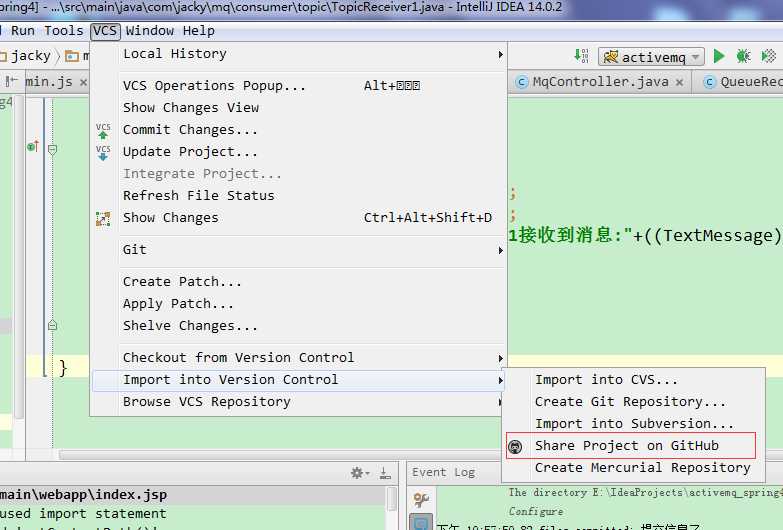Click the green Run button
783x530 pixels.
pos(719,56)
